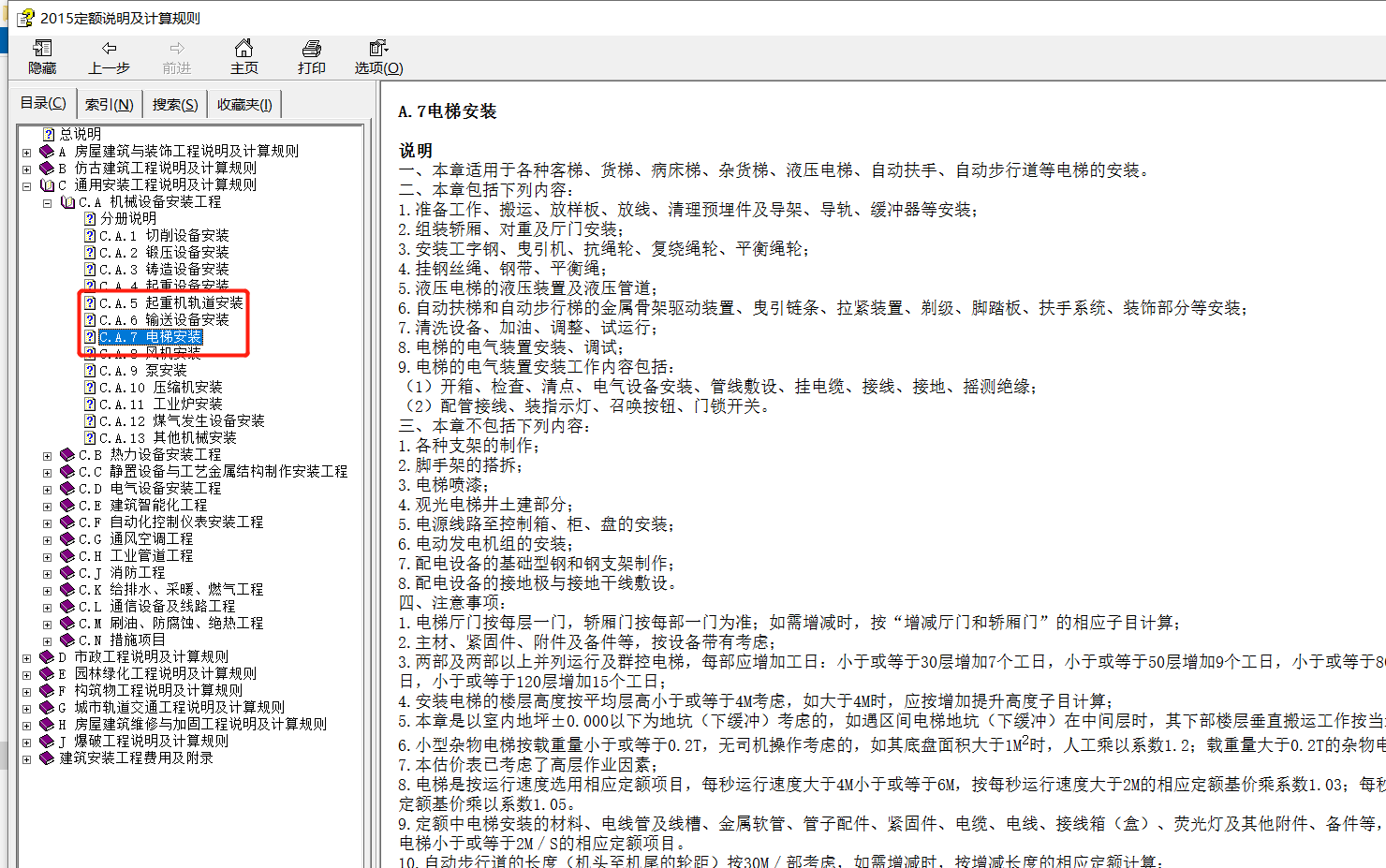Switch to the 索引(N) tab
The width and height of the screenshot is (1386, 868).
pyautogui.click(x=109, y=104)
